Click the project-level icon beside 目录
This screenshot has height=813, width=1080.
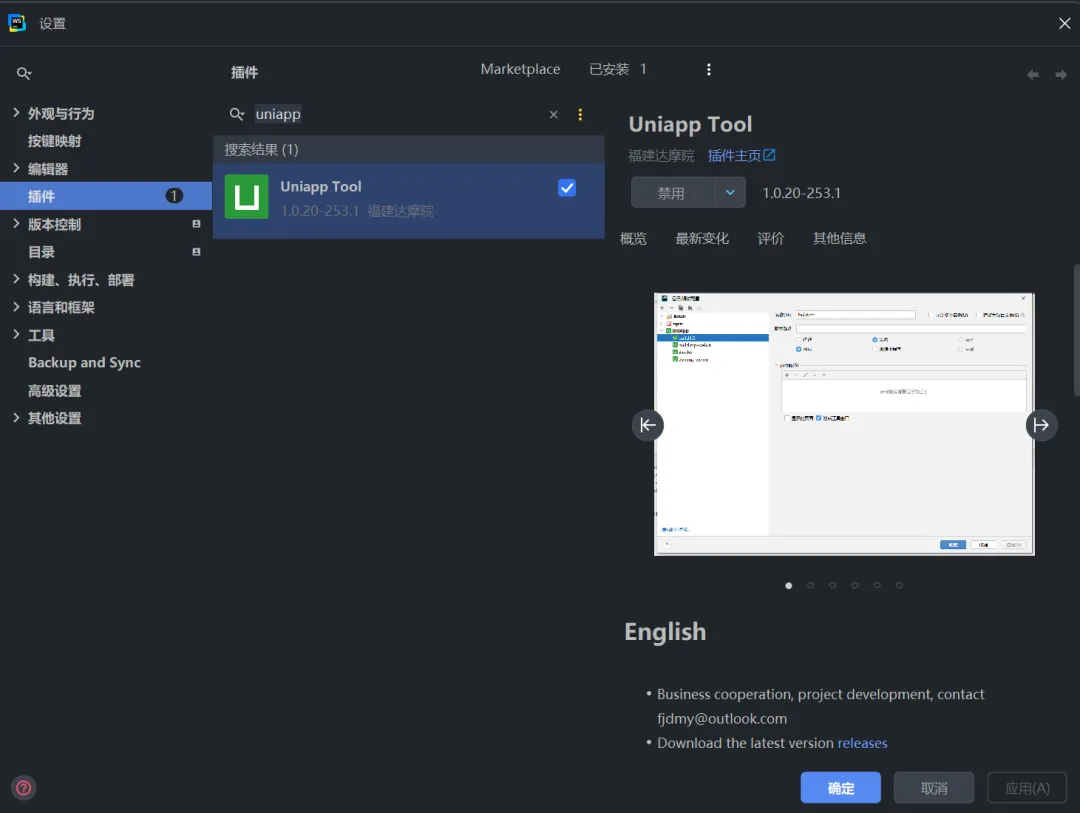pyautogui.click(x=196, y=252)
